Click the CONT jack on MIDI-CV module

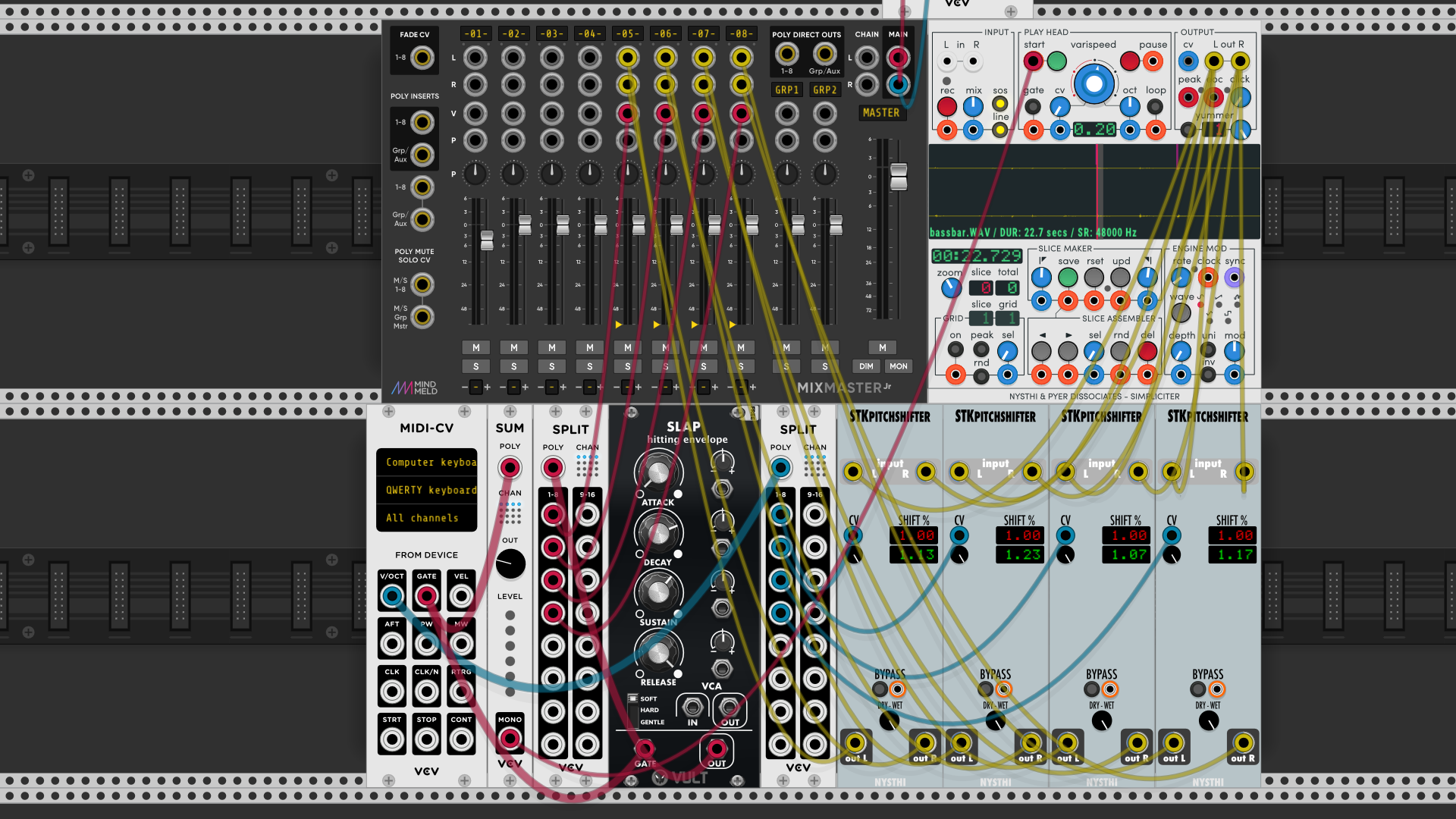coord(461,739)
